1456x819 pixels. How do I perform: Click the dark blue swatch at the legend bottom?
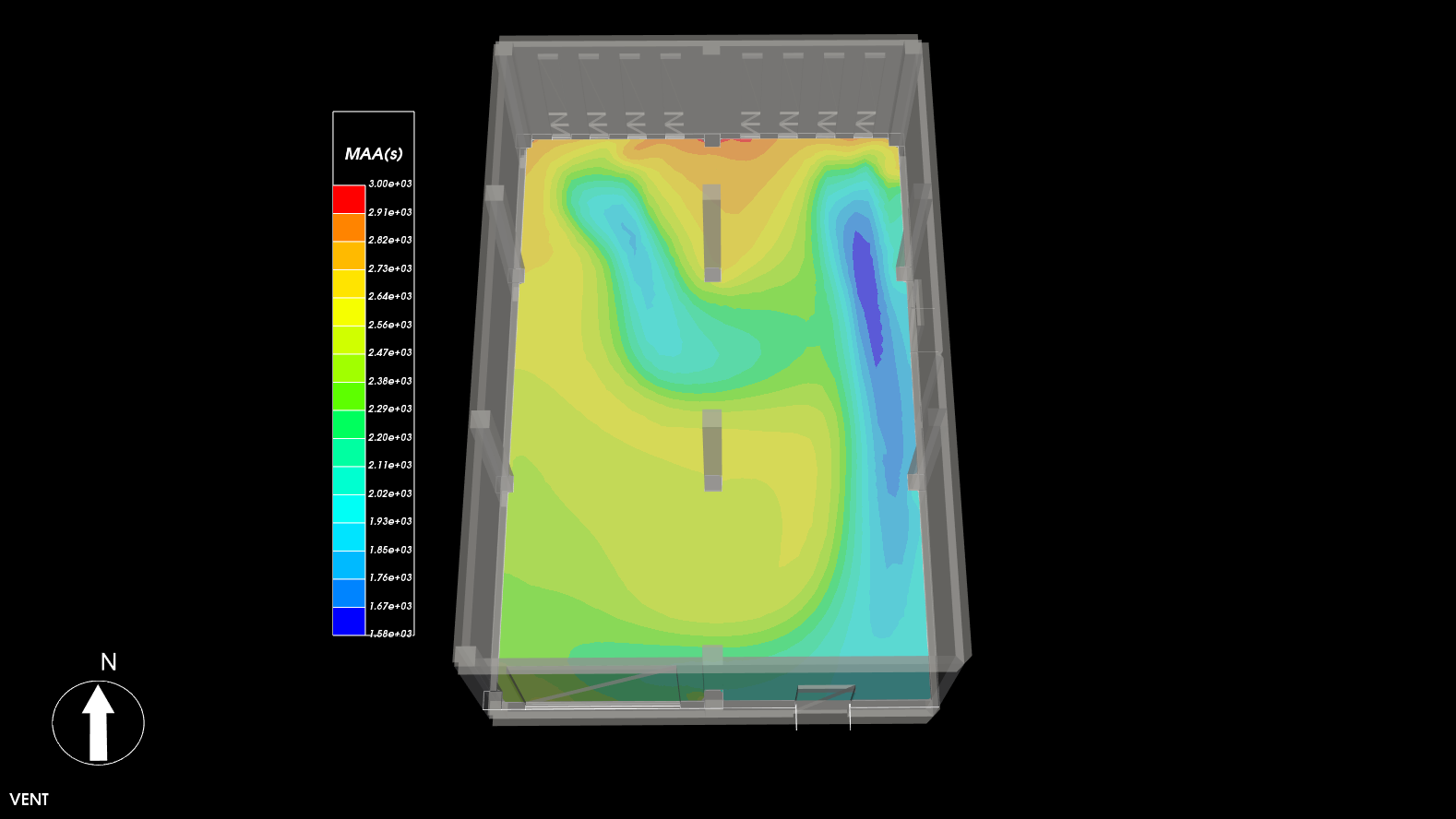click(349, 621)
